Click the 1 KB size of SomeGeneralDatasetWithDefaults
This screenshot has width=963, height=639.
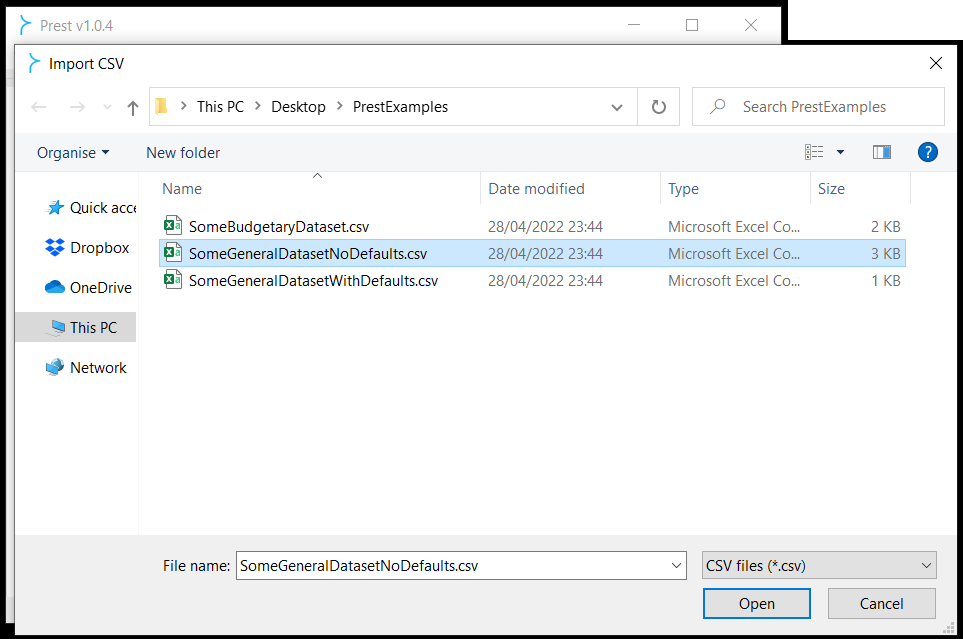pyautogui.click(x=885, y=281)
